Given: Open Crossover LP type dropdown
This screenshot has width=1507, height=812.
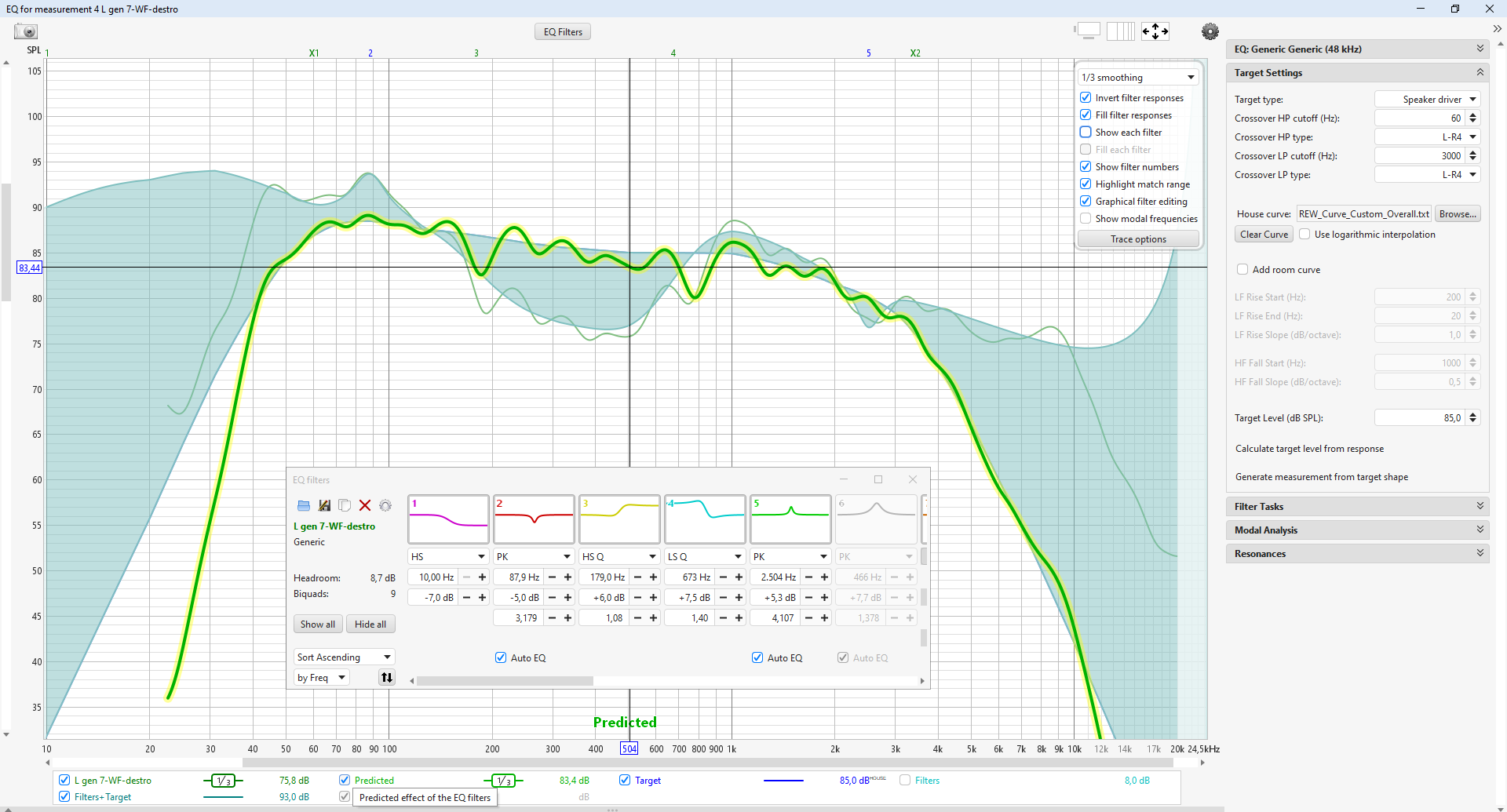Looking at the screenshot, I should click(1427, 174).
